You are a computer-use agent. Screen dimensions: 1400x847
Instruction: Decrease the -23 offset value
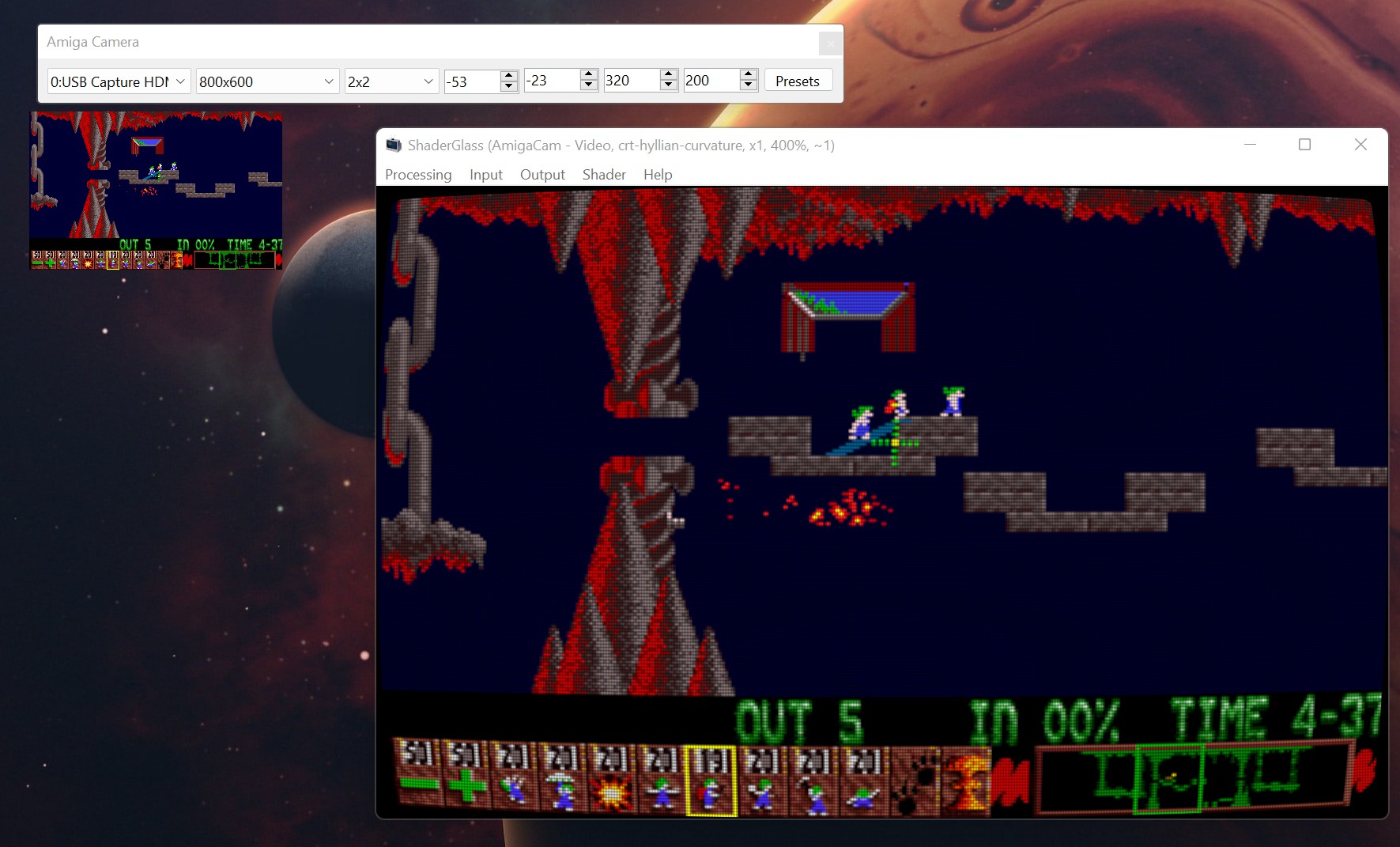[588, 85]
